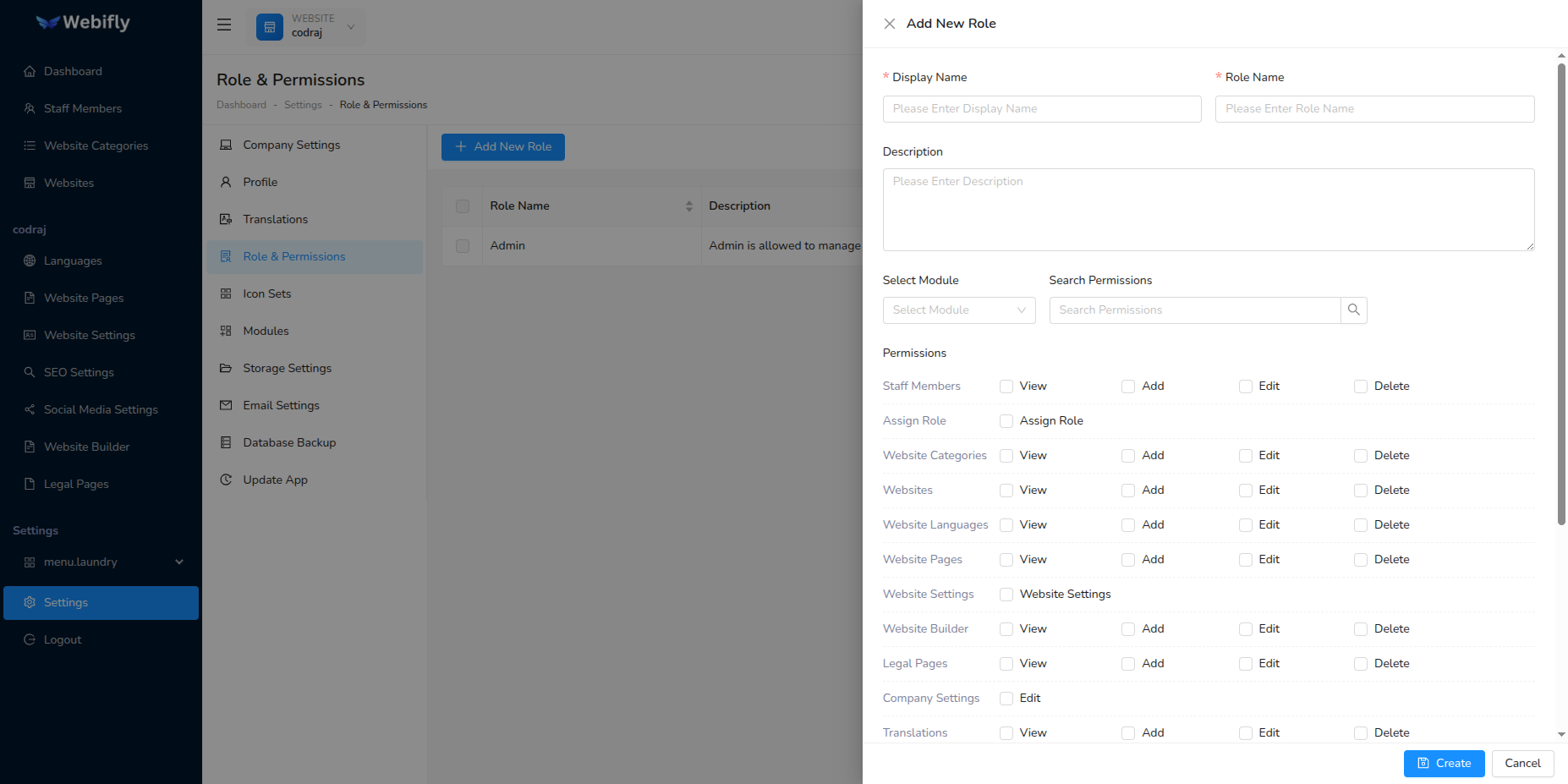Check Delete permission for Legal Pages
Viewport: 1568px width, 784px height.
pyautogui.click(x=1360, y=664)
